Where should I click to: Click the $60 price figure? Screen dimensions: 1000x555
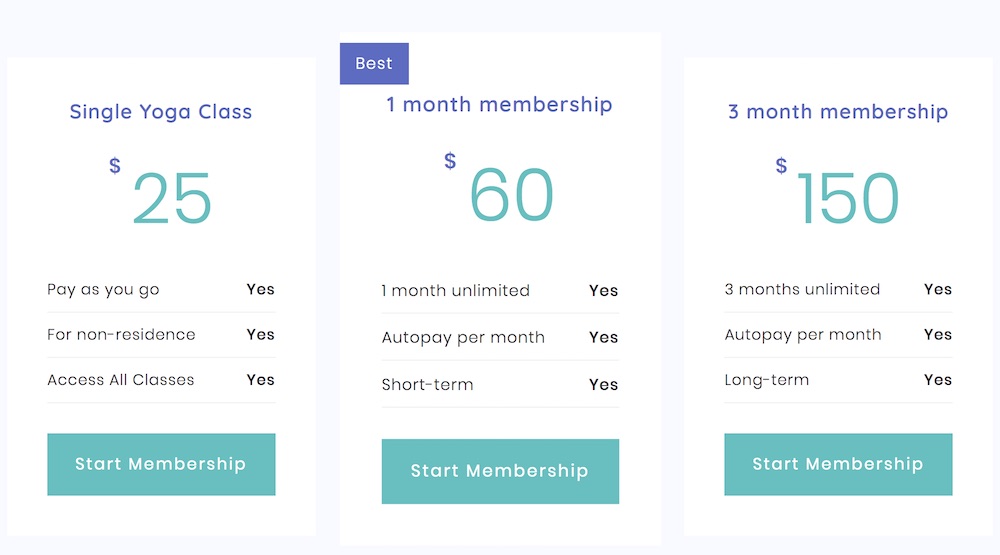(499, 188)
